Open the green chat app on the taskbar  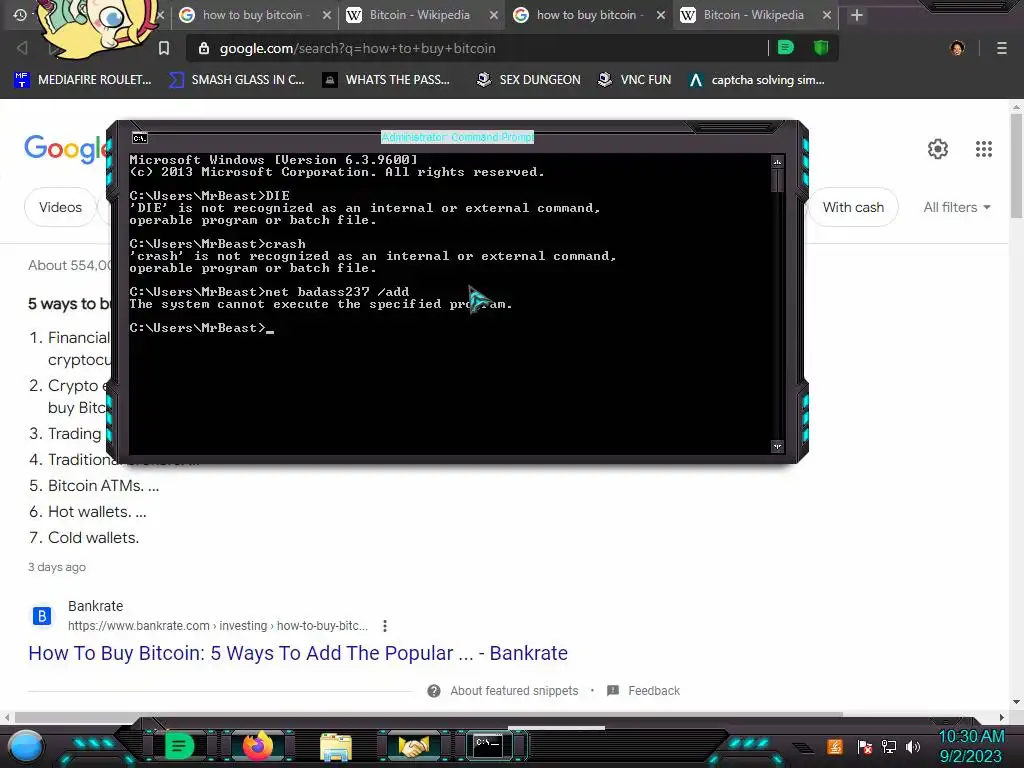click(180, 746)
